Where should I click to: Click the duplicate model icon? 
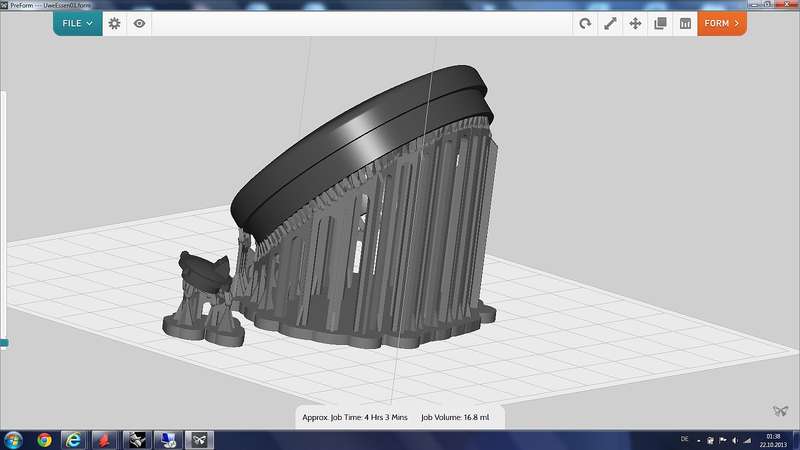coord(660,23)
